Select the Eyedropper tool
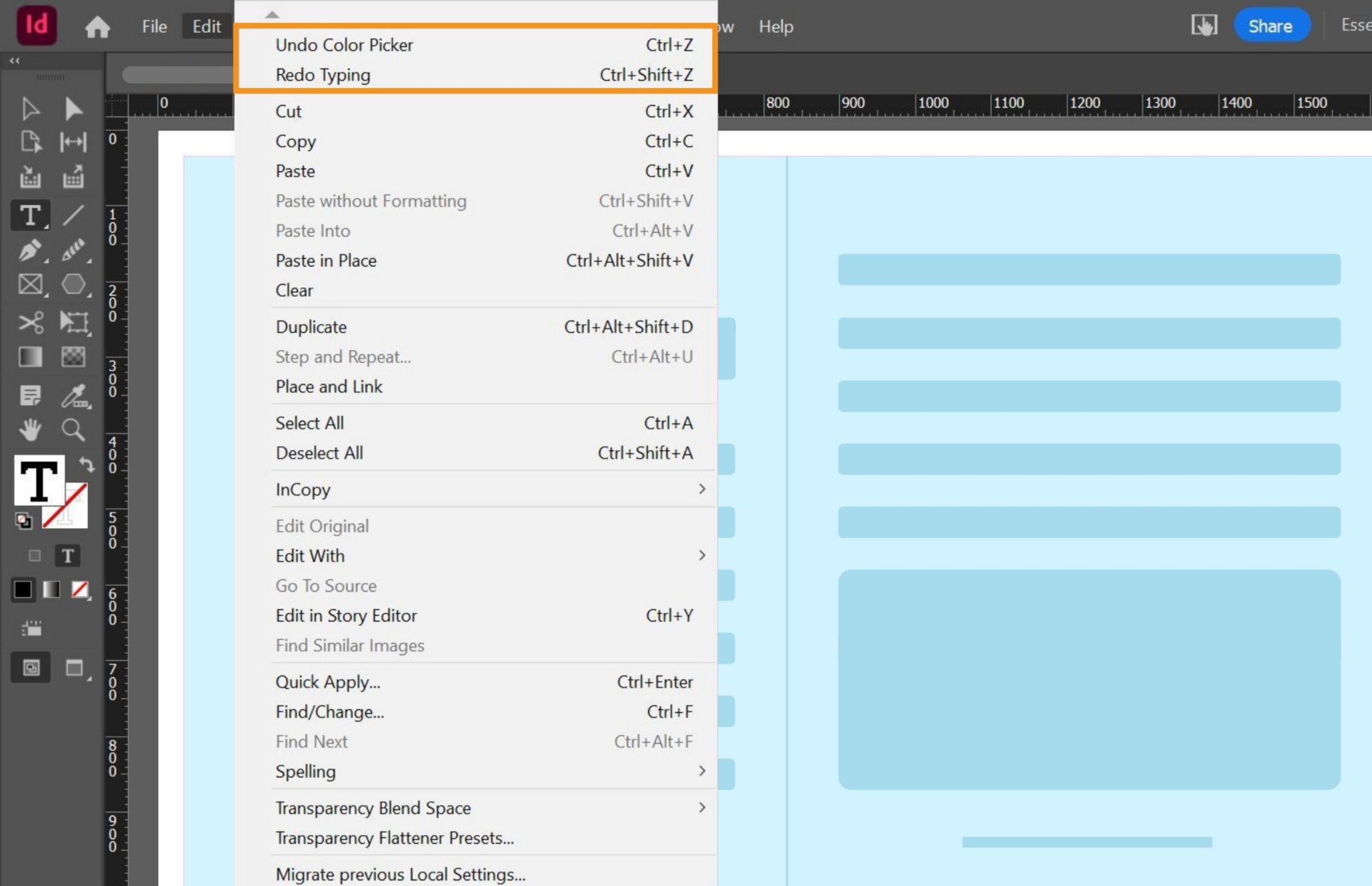The width and height of the screenshot is (1372, 886). pos(74,395)
